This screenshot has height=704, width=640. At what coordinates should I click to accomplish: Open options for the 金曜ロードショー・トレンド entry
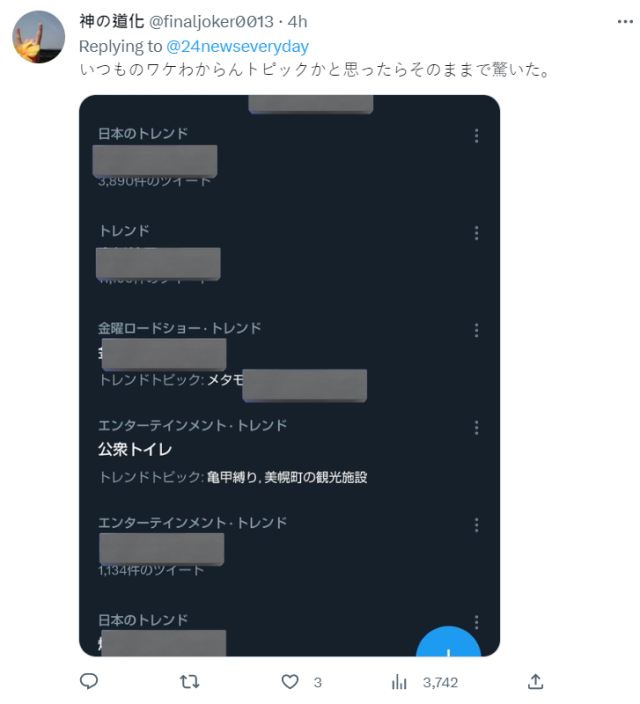pyautogui.click(x=476, y=330)
